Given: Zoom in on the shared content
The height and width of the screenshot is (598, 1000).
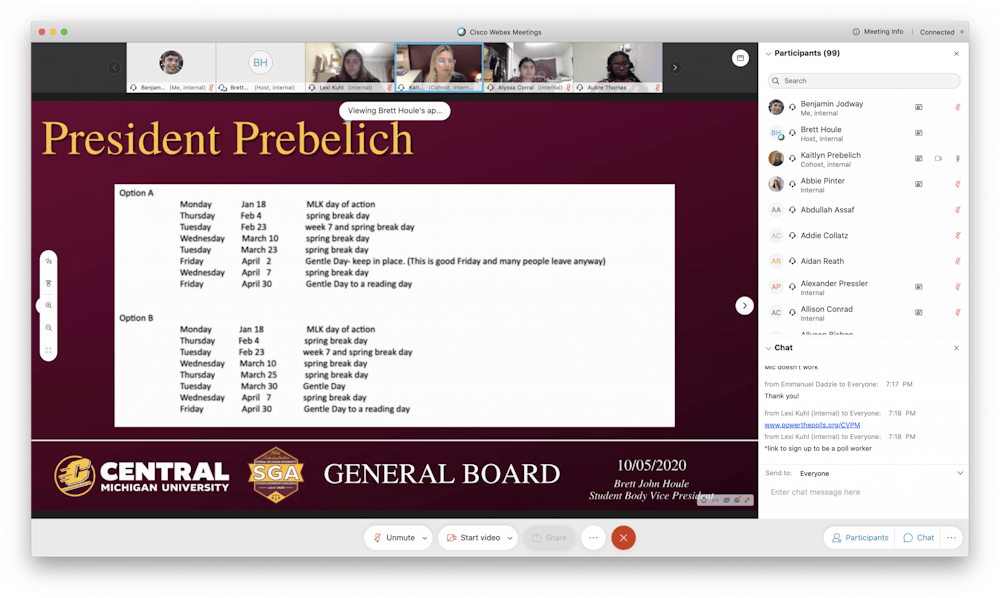Looking at the screenshot, I should click(48, 306).
